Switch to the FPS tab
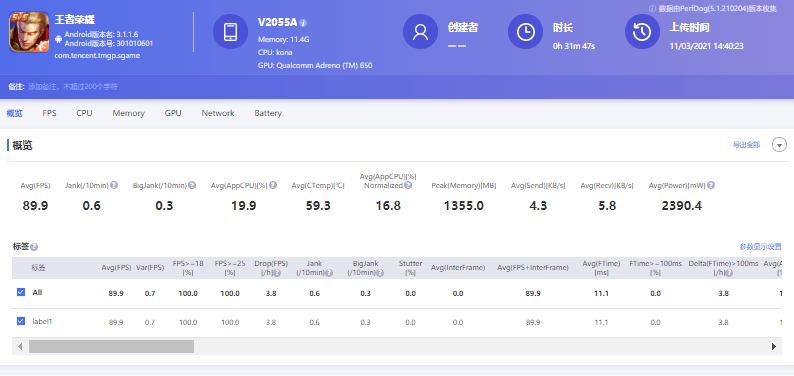This screenshot has width=794, height=376. pos(49,113)
